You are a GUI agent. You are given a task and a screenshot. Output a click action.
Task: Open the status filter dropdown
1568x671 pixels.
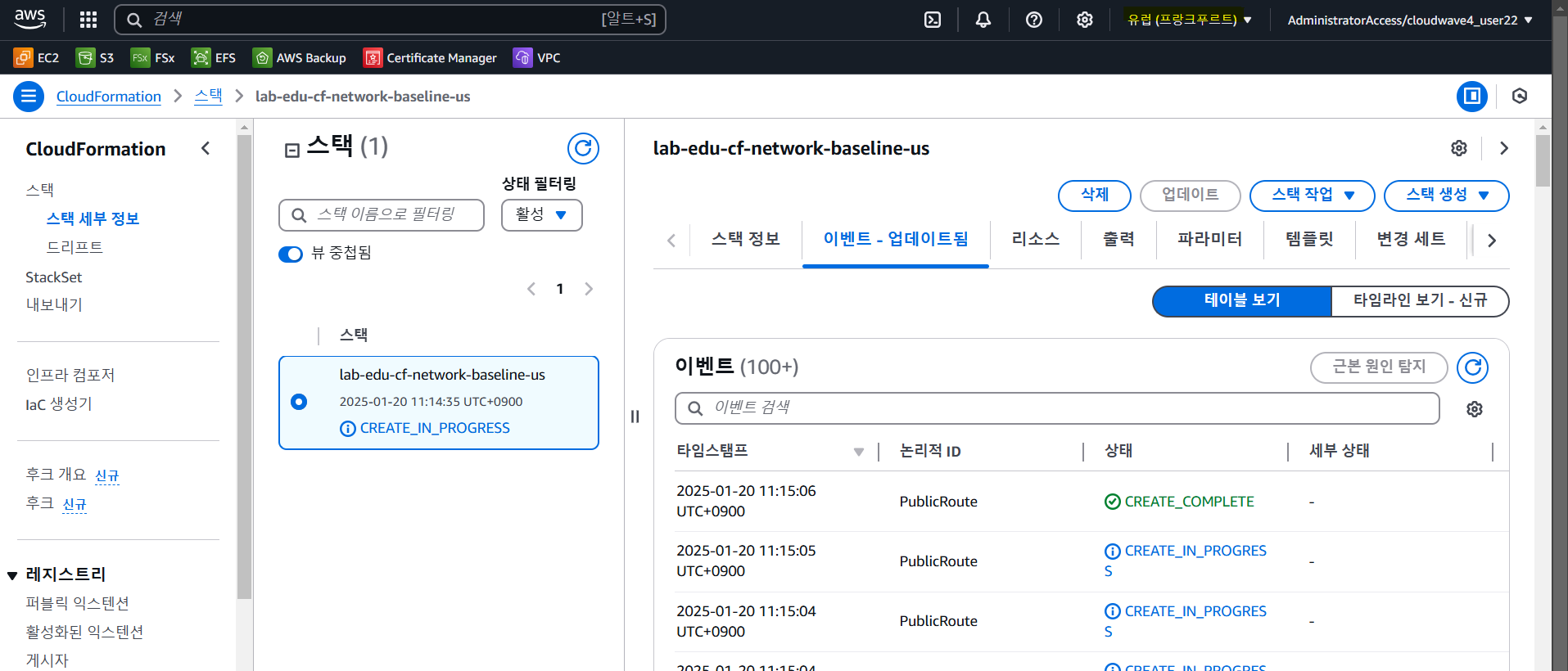click(541, 214)
